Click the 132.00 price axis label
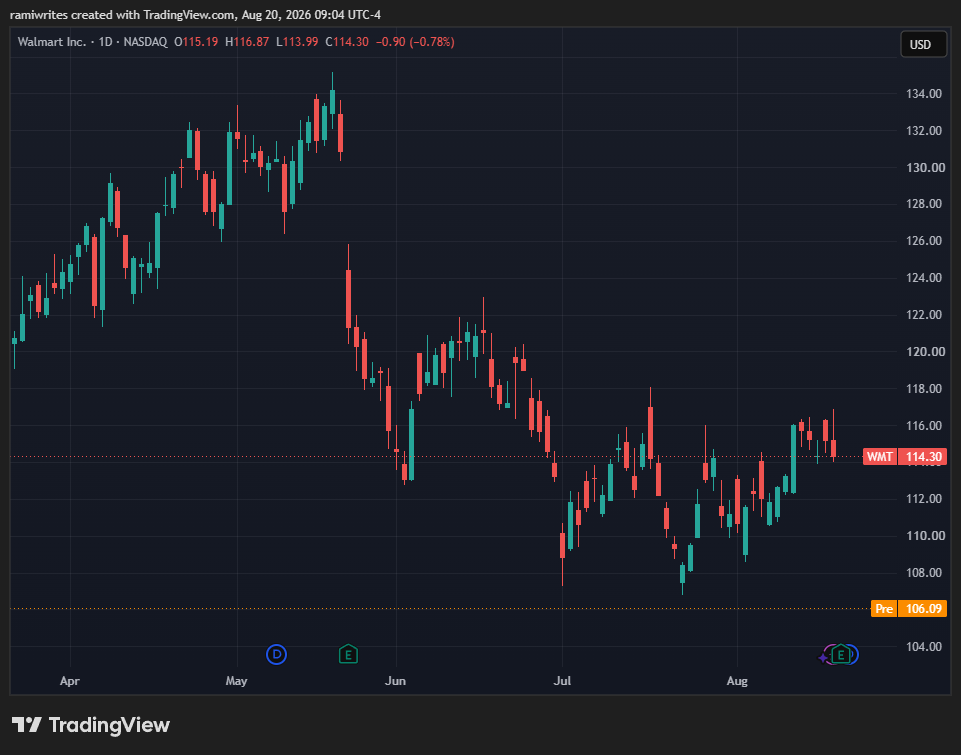Image resolution: width=961 pixels, height=755 pixels. tap(924, 131)
